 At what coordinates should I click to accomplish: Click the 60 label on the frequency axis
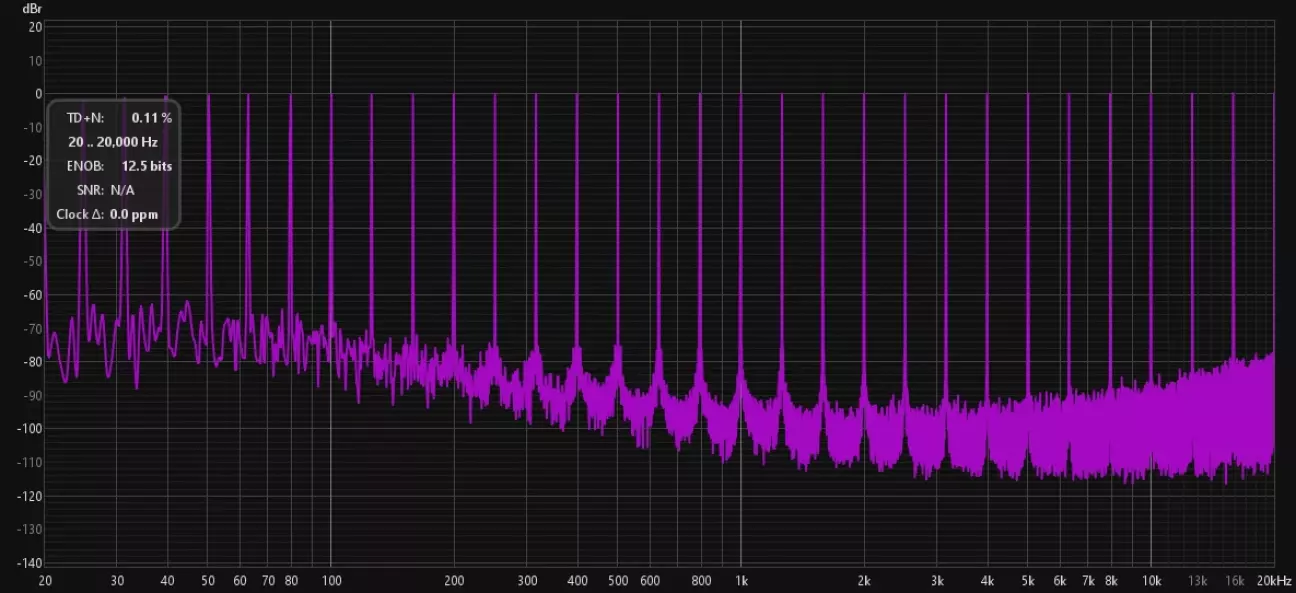point(240,581)
